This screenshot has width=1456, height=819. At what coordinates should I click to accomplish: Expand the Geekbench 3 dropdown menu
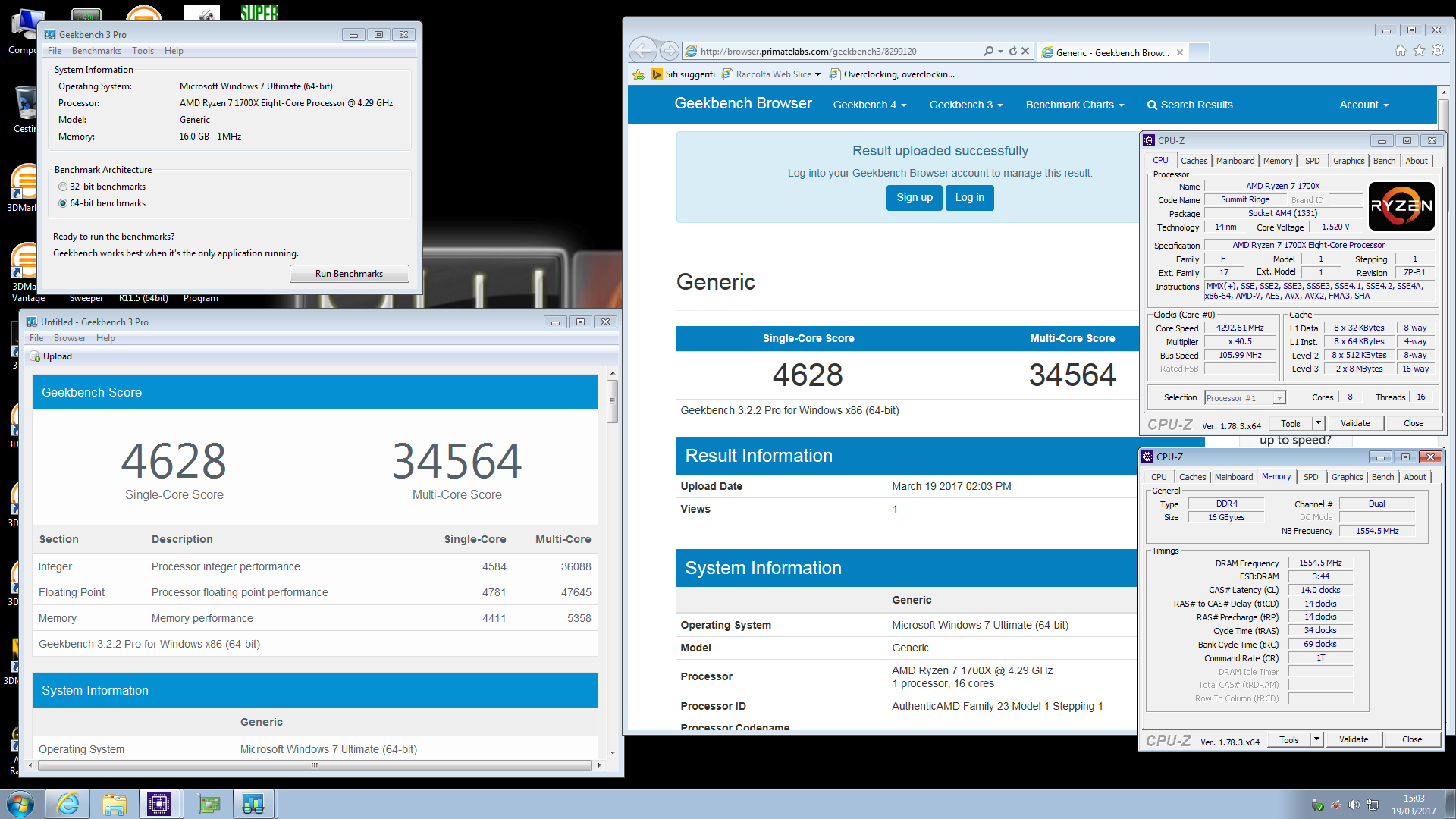966,105
